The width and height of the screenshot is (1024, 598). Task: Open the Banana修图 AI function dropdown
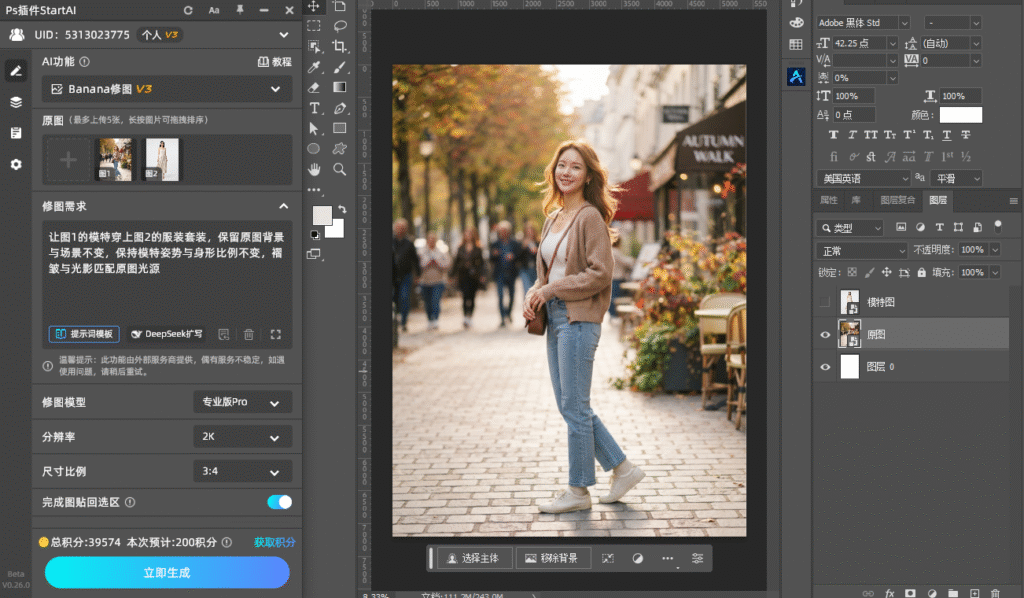pyautogui.click(x=167, y=89)
